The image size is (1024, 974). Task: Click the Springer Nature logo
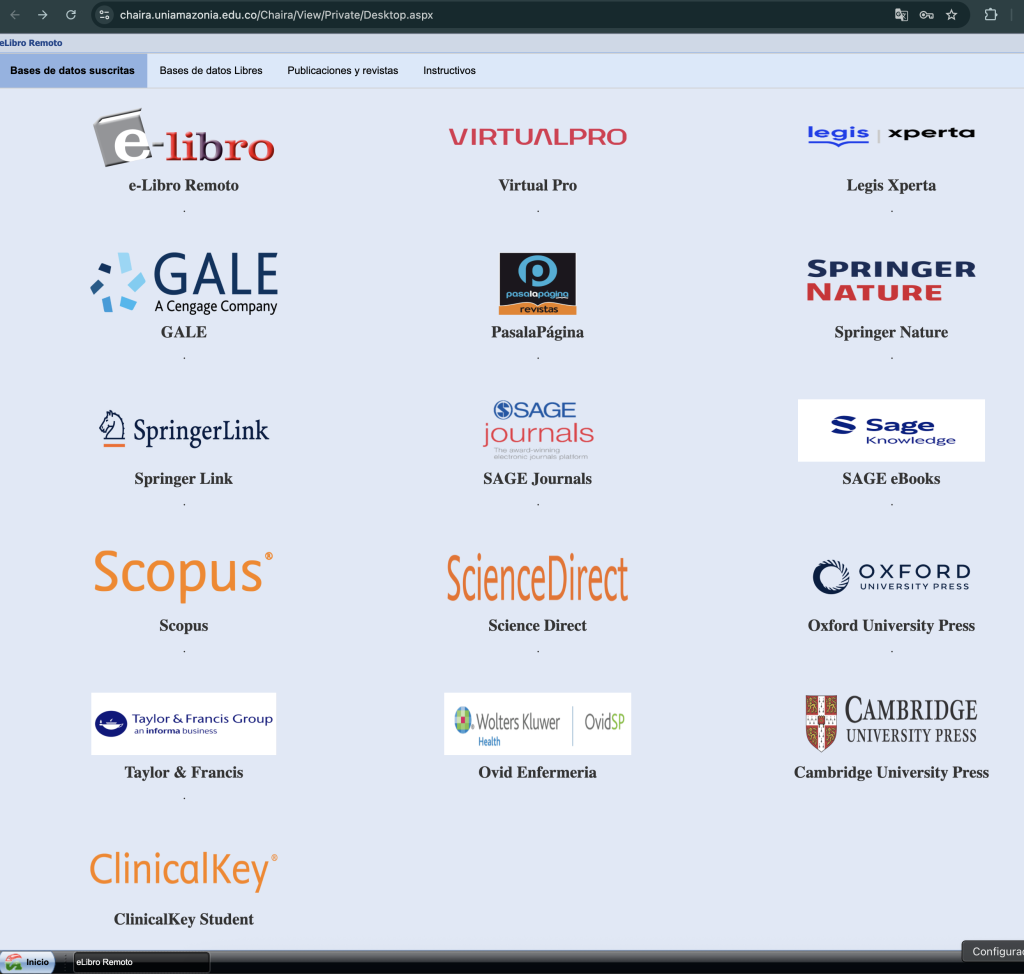(x=891, y=280)
